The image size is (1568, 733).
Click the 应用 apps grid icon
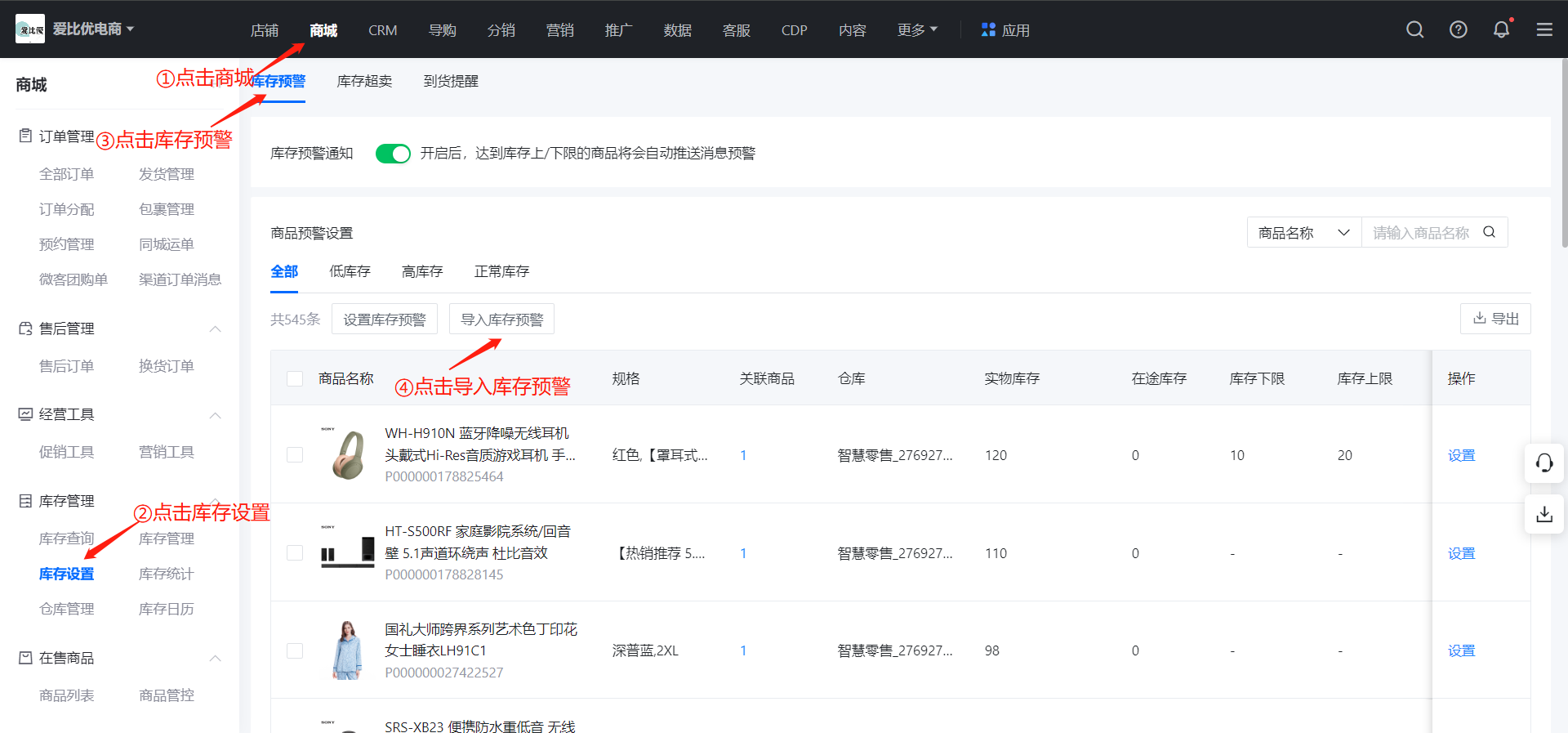click(988, 29)
